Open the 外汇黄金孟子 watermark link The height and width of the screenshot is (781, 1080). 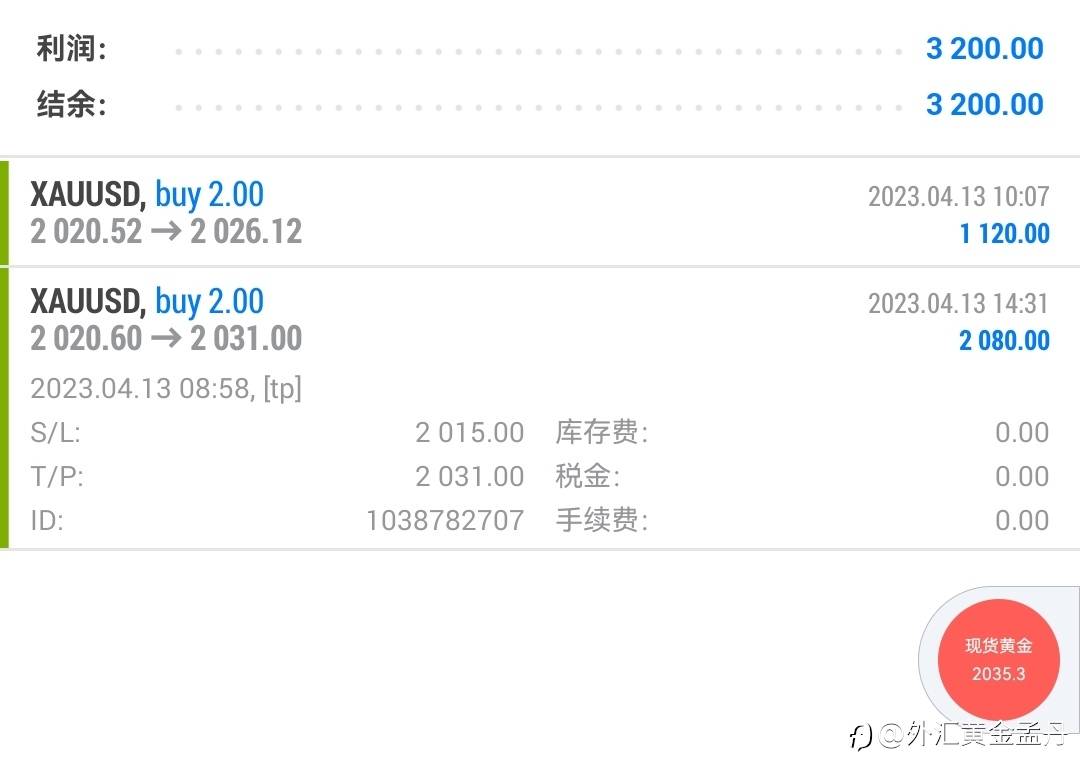point(975,738)
